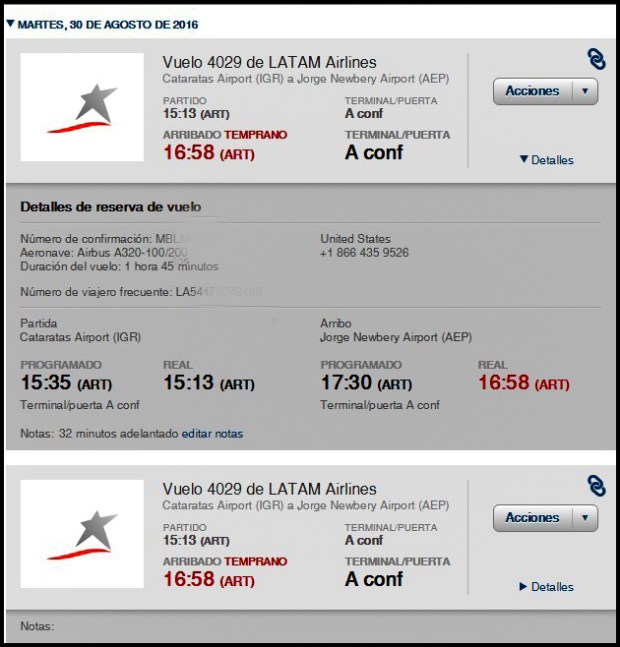Image resolution: width=620 pixels, height=647 pixels.
Task: Expand Detalles on the second flight
Action: [546, 587]
